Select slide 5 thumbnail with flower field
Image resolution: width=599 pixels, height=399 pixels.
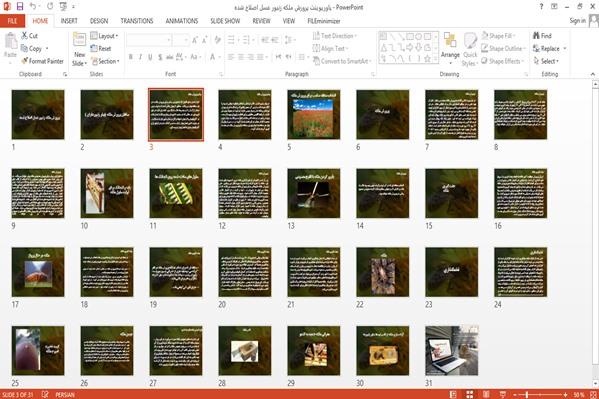314,115
